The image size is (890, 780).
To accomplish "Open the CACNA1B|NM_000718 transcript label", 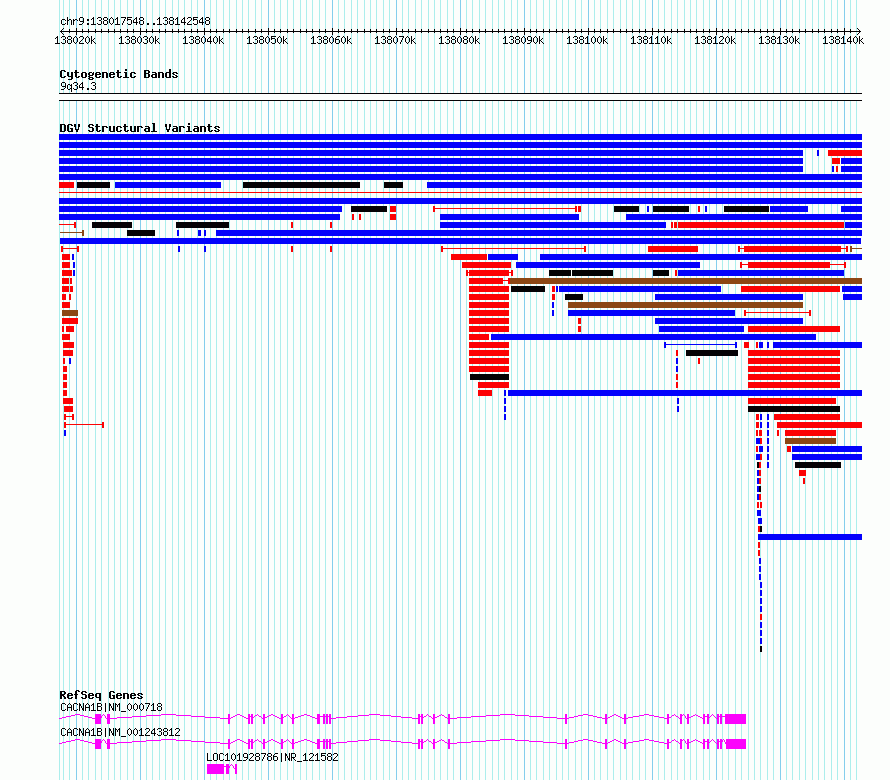I will coord(111,707).
